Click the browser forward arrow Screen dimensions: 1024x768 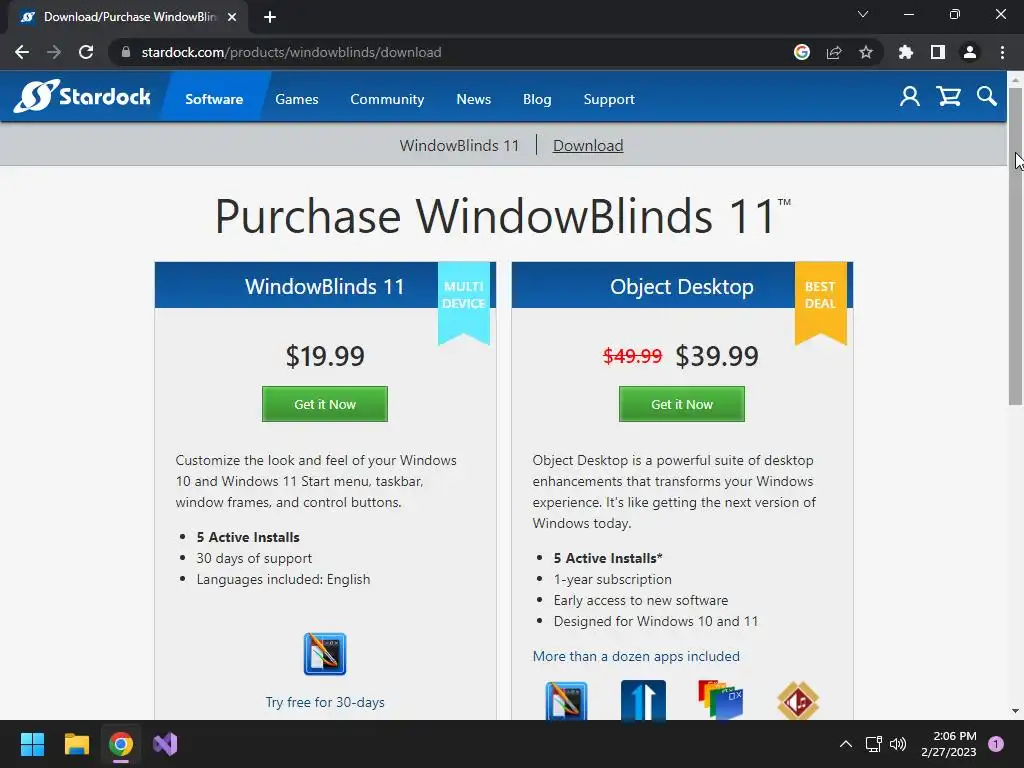54,52
